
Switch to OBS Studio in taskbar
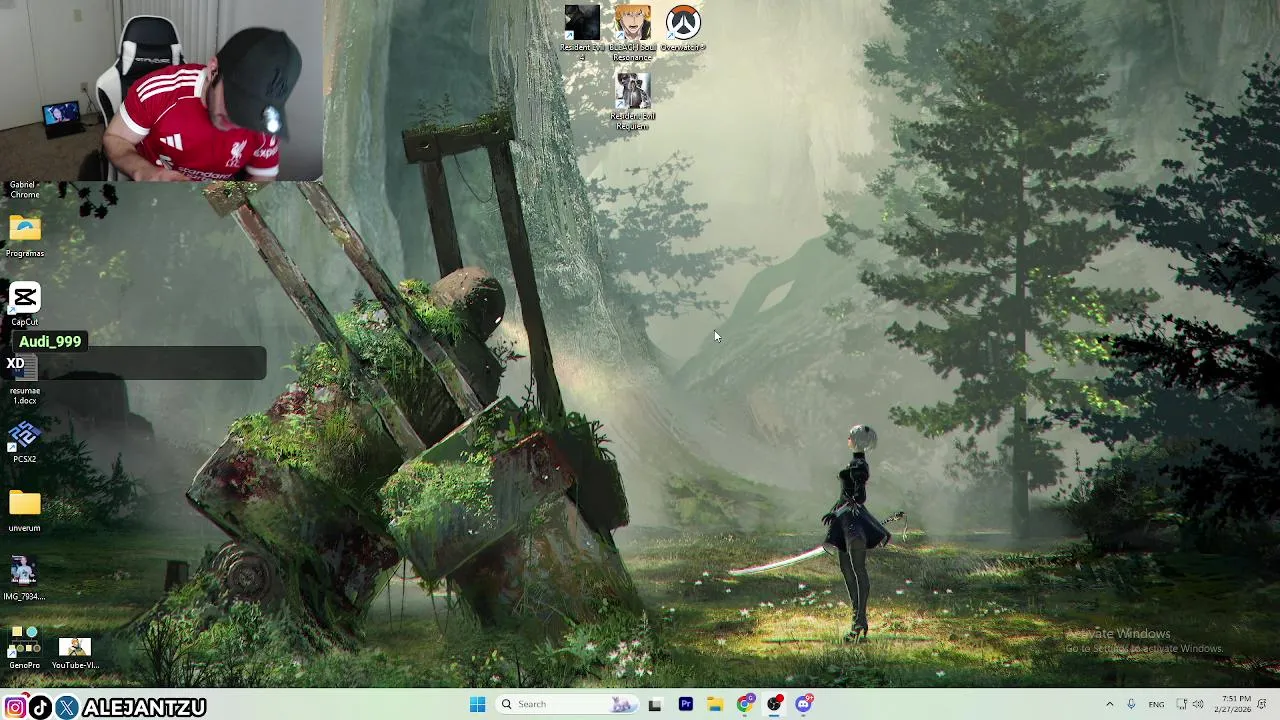click(x=775, y=704)
